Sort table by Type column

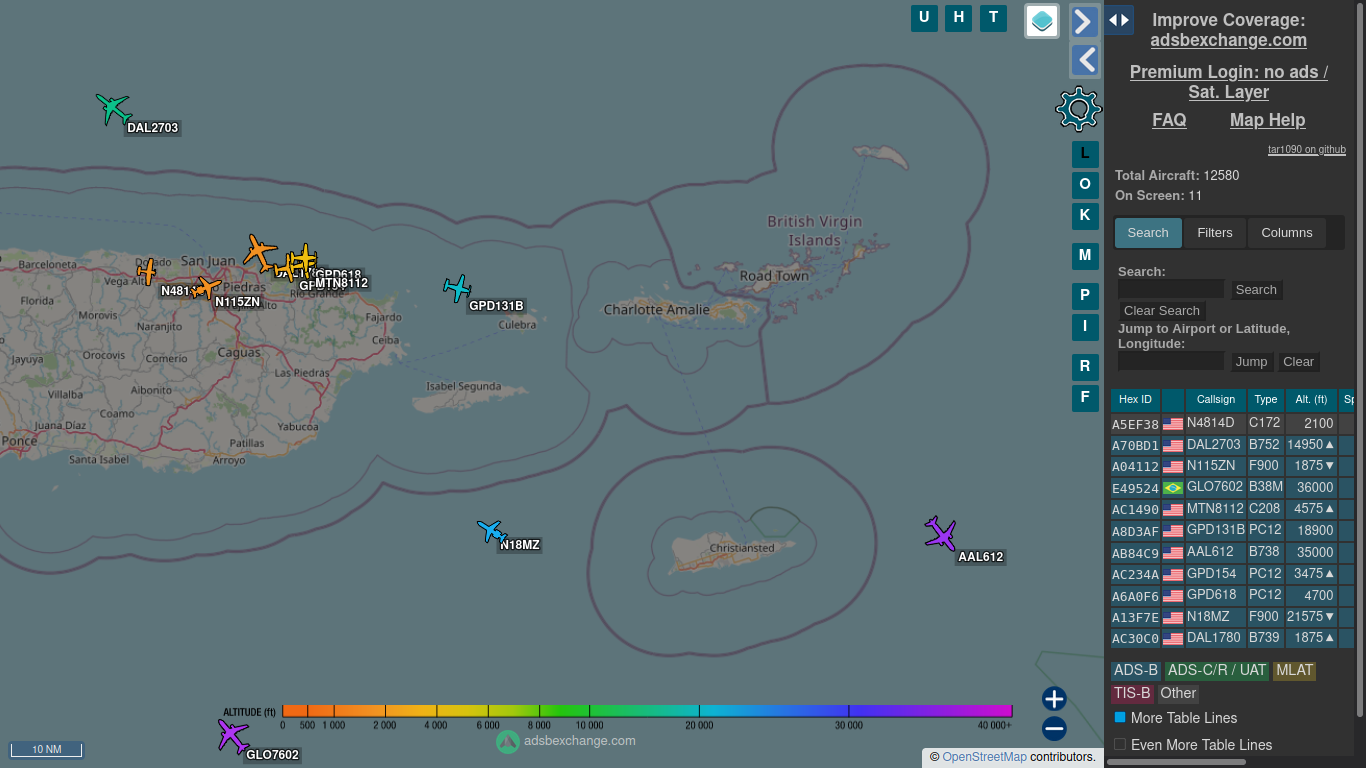(x=1266, y=400)
